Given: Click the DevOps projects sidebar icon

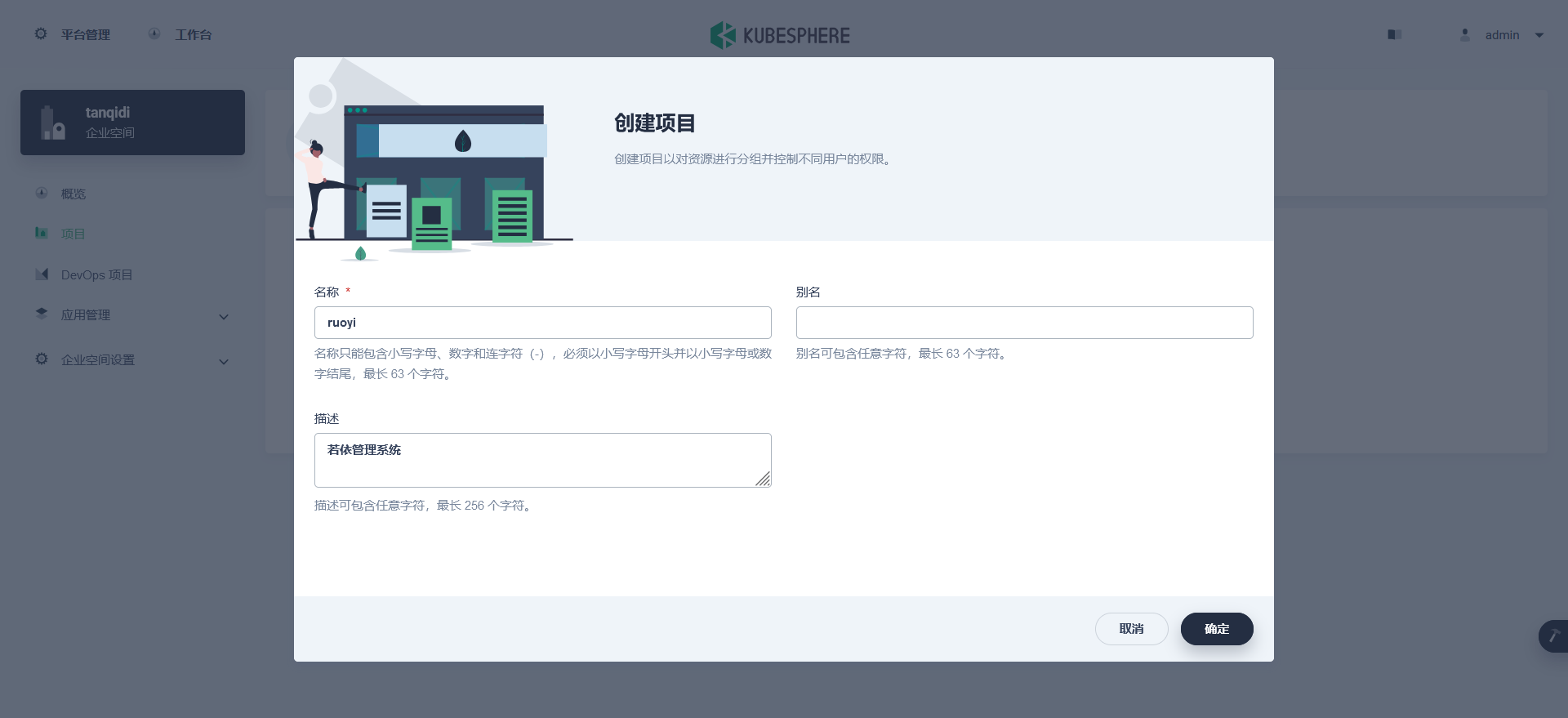Looking at the screenshot, I should (42, 274).
